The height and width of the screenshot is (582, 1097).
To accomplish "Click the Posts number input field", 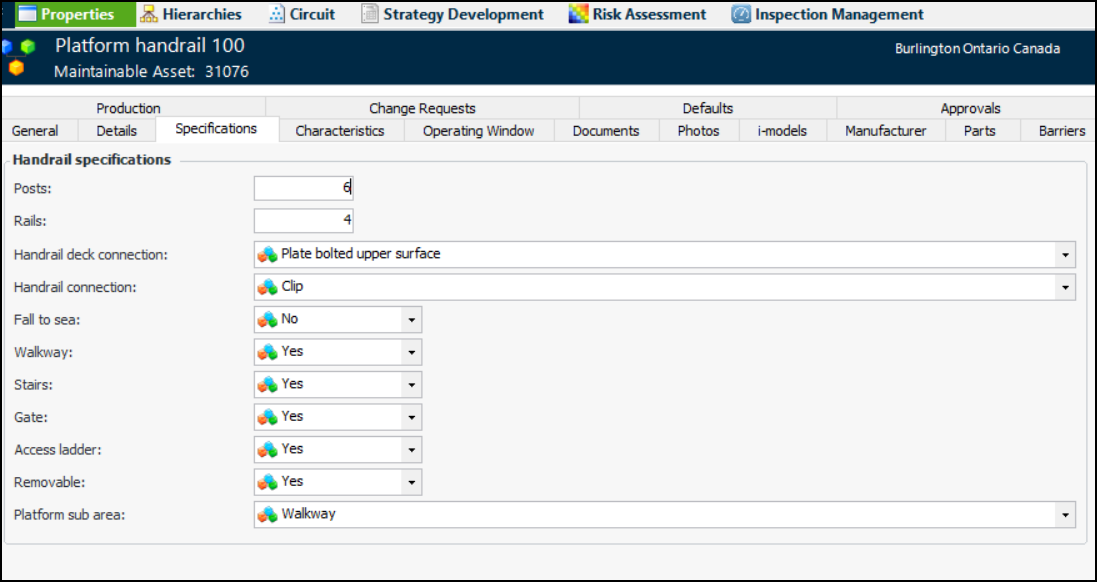I will click(x=303, y=188).
